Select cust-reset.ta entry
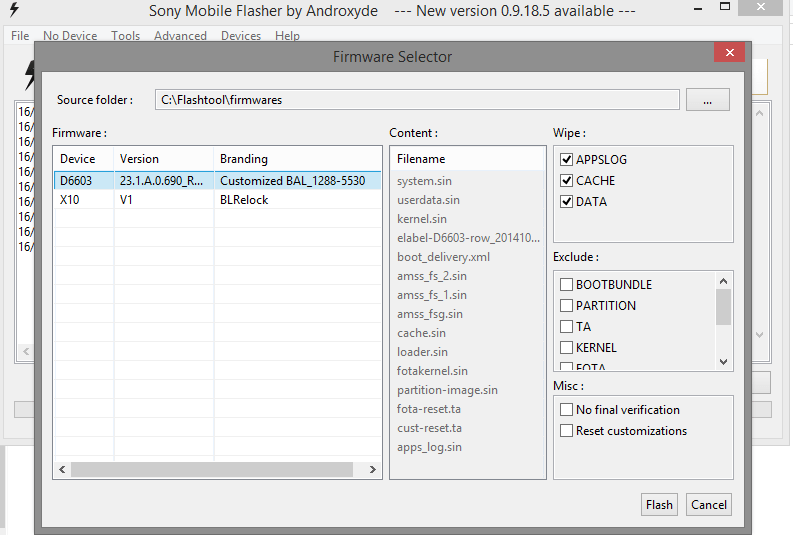This screenshot has height=535, width=793. 429,428
